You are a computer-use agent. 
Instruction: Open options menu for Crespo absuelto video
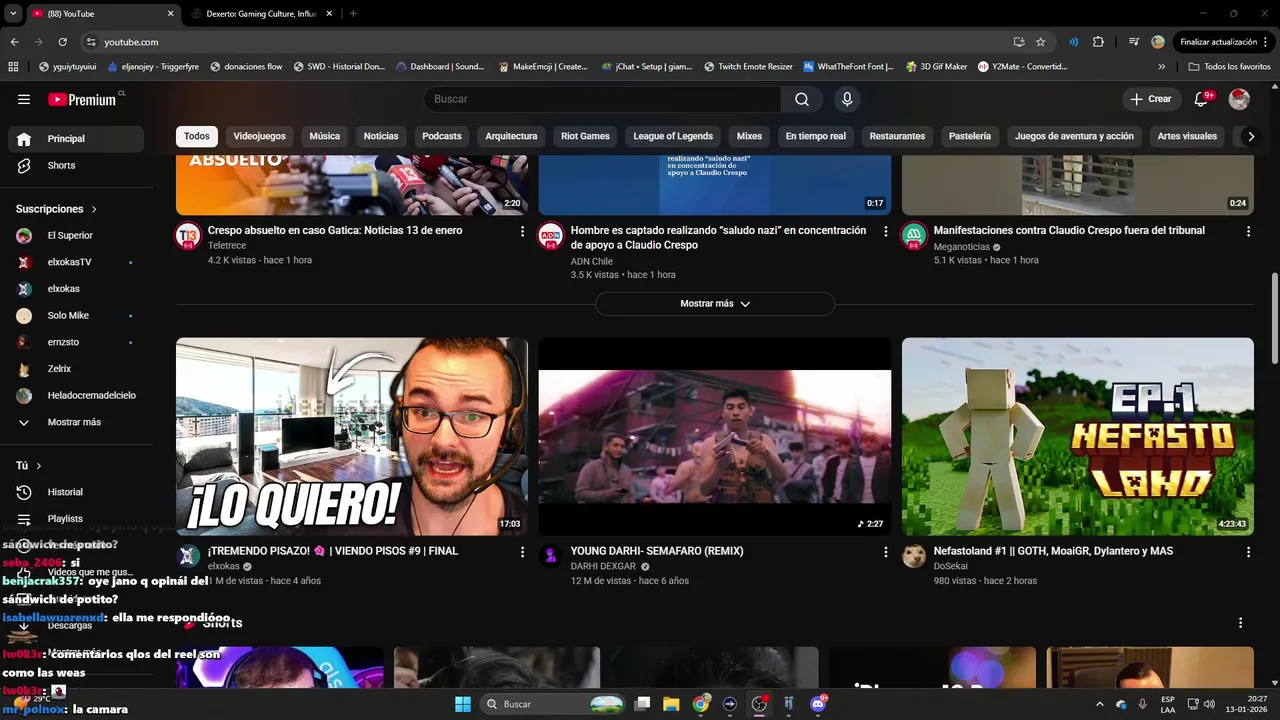(x=522, y=231)
